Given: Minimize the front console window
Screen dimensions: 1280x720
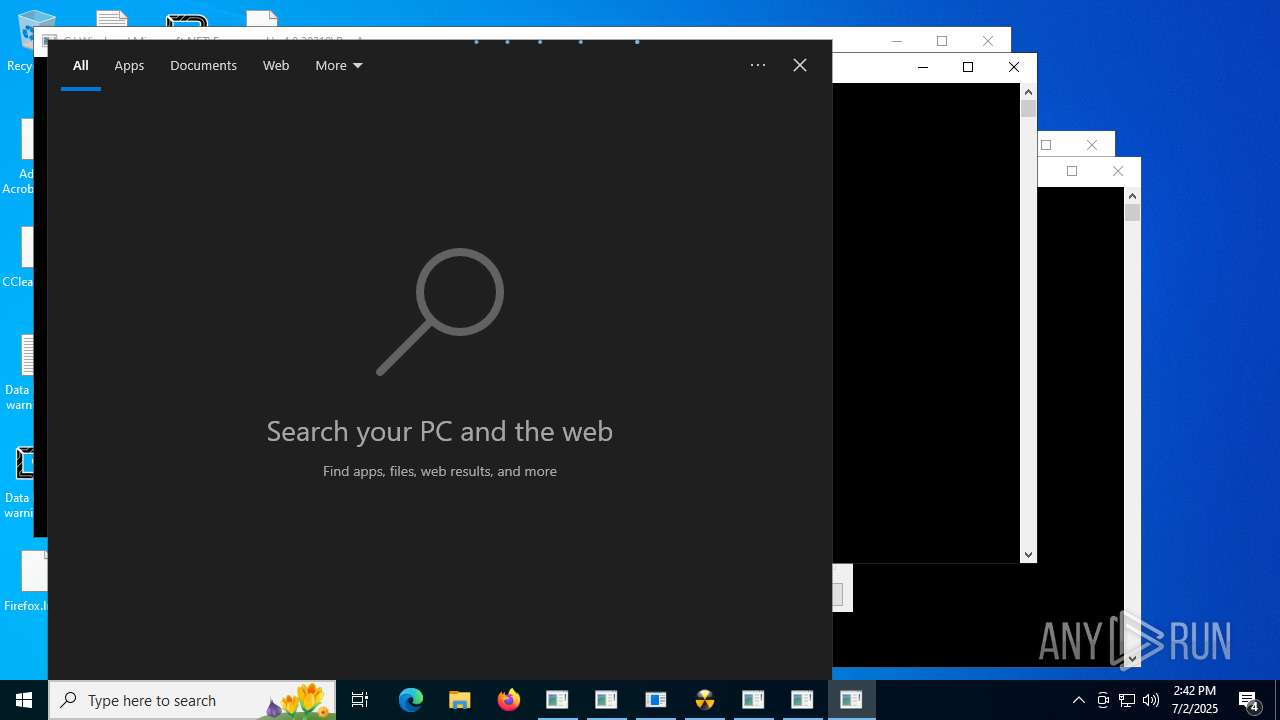Looking at the screenshot, I should tap(923, 67).
